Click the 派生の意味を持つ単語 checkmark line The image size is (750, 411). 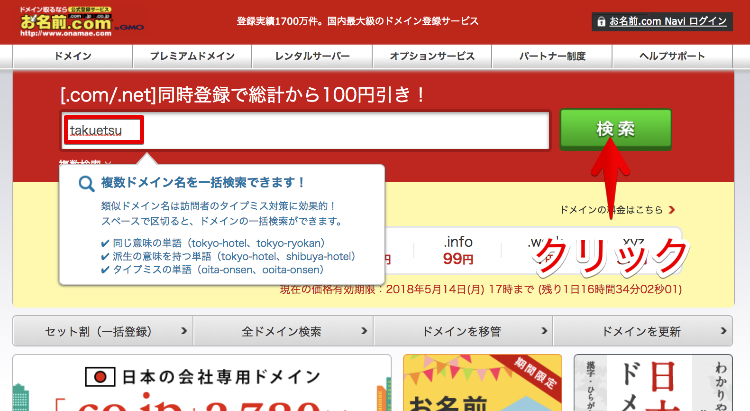229,256
